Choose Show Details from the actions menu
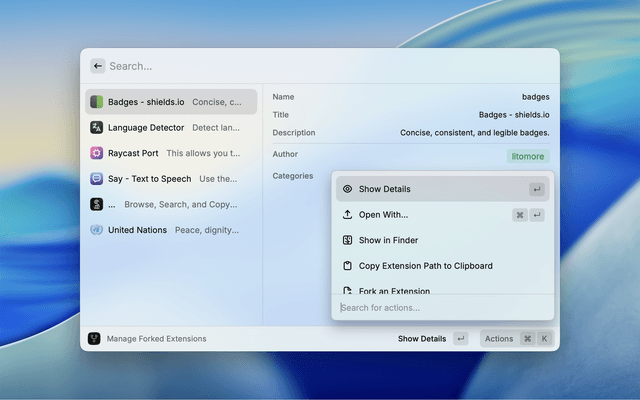 [x=385, y=189]
